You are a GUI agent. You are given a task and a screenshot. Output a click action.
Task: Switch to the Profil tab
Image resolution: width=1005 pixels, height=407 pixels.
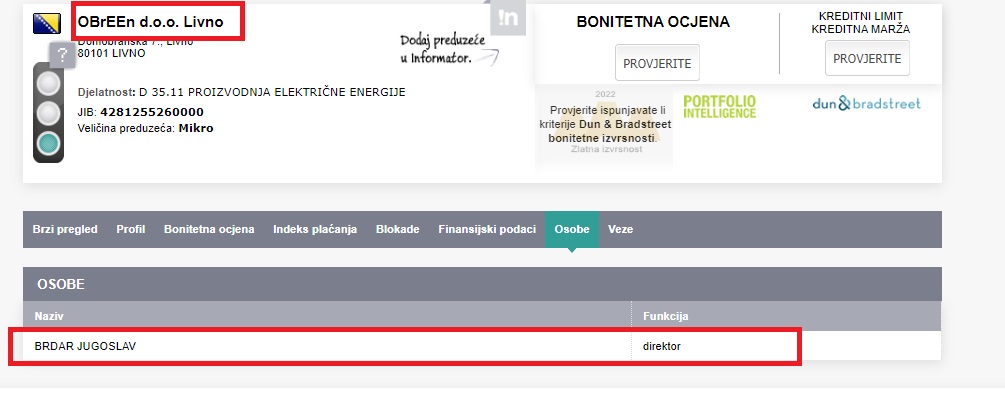click(131, 229)
